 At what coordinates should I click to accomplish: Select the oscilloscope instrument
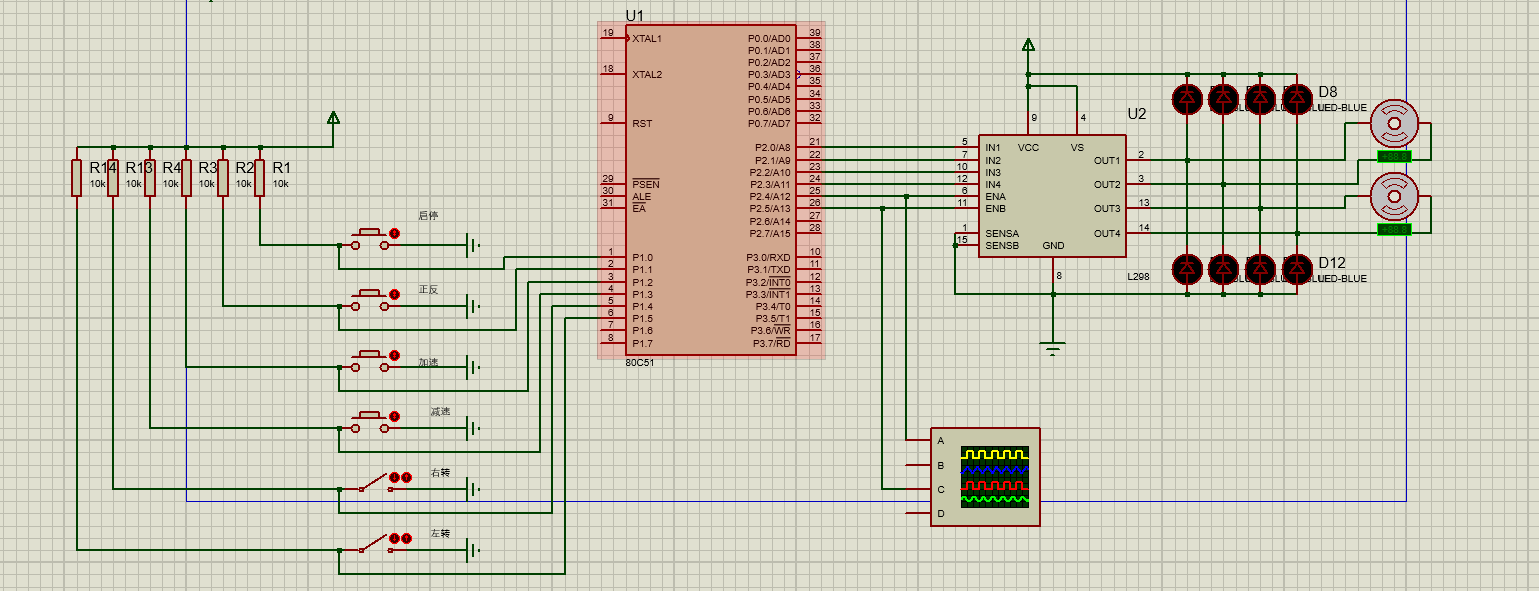pyautogui.click(x=985, y=477)
